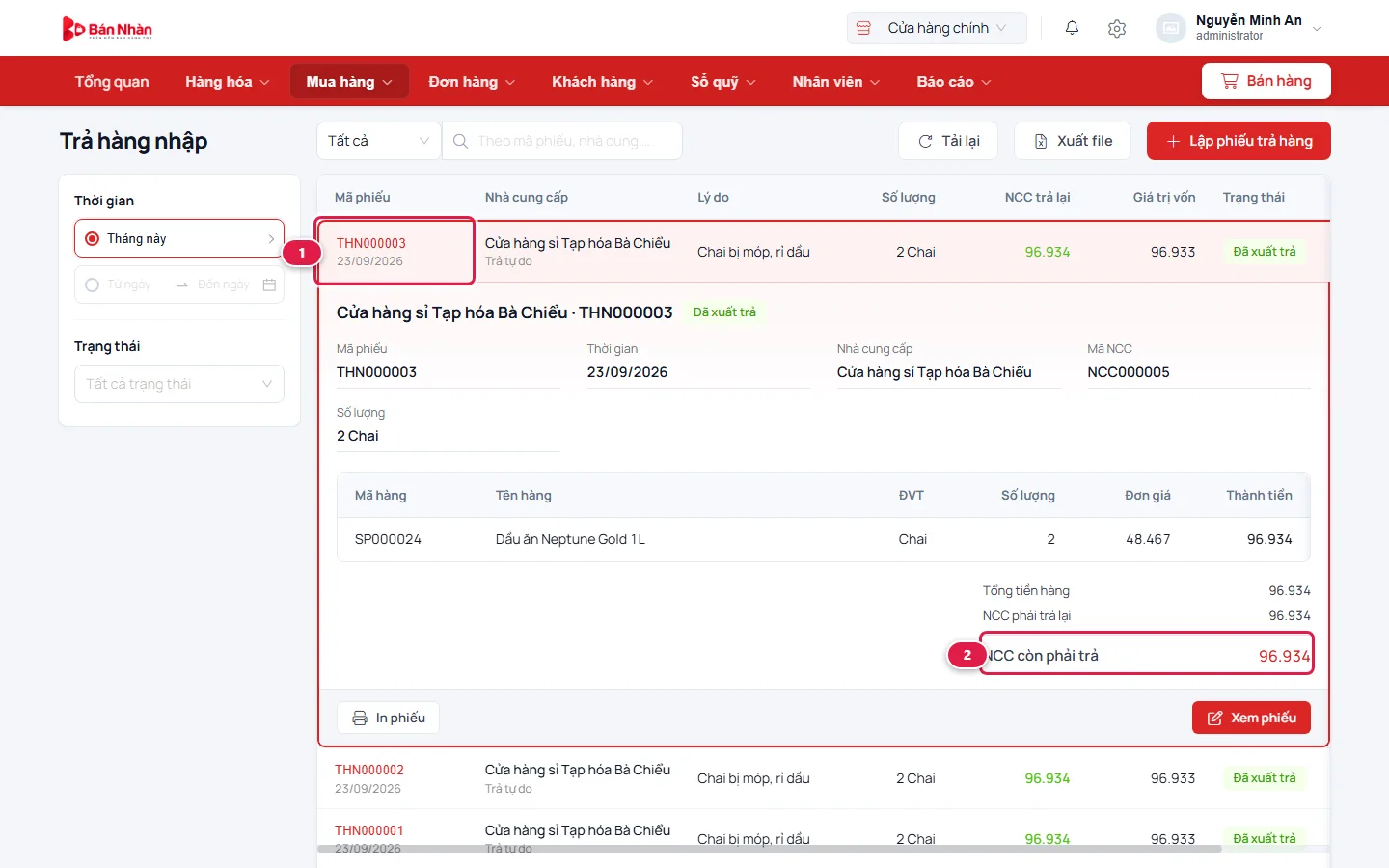Open the Đơn hàng menu

point(472,82)
